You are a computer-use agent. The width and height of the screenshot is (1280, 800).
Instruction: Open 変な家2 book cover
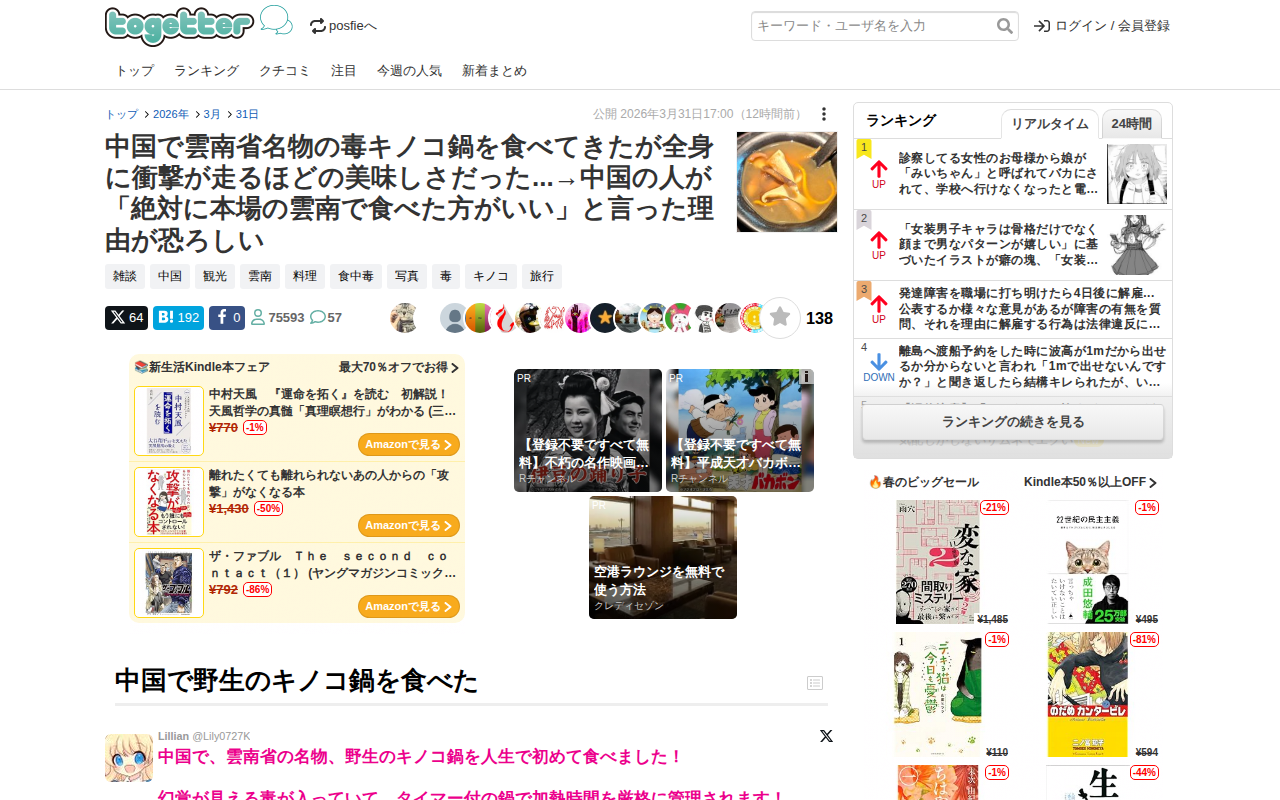coord(938,562)
